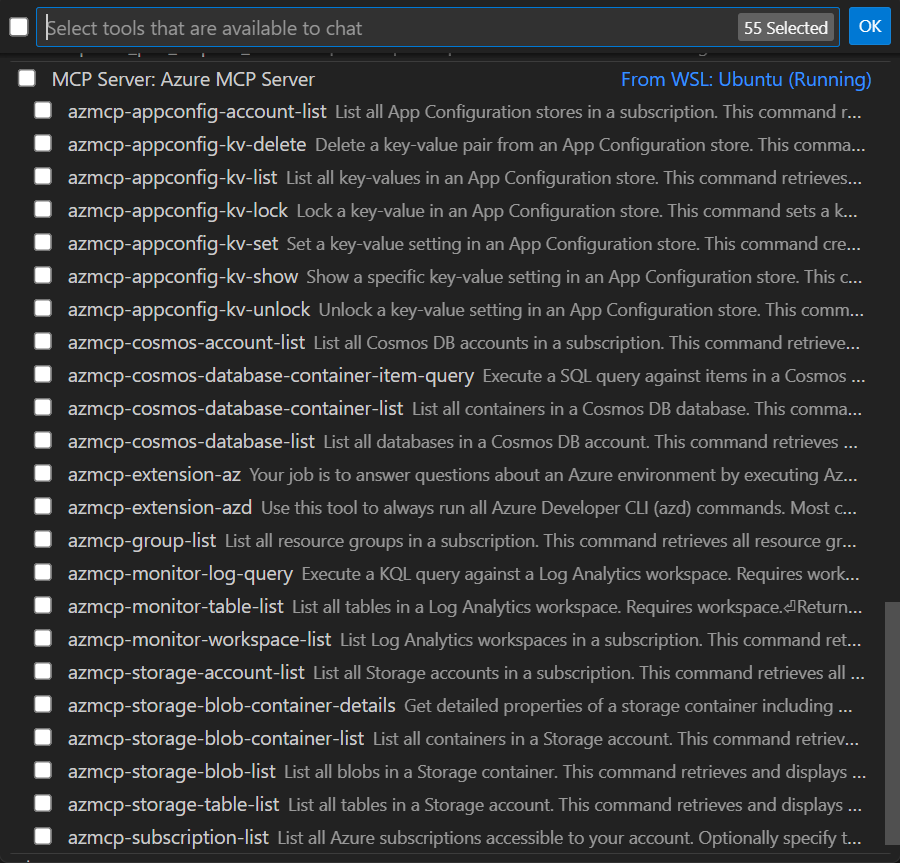Select the azmcp-cosmos-database-list tool name
Viewport: 900px width, 863px height.
click(x=191, y=441)
